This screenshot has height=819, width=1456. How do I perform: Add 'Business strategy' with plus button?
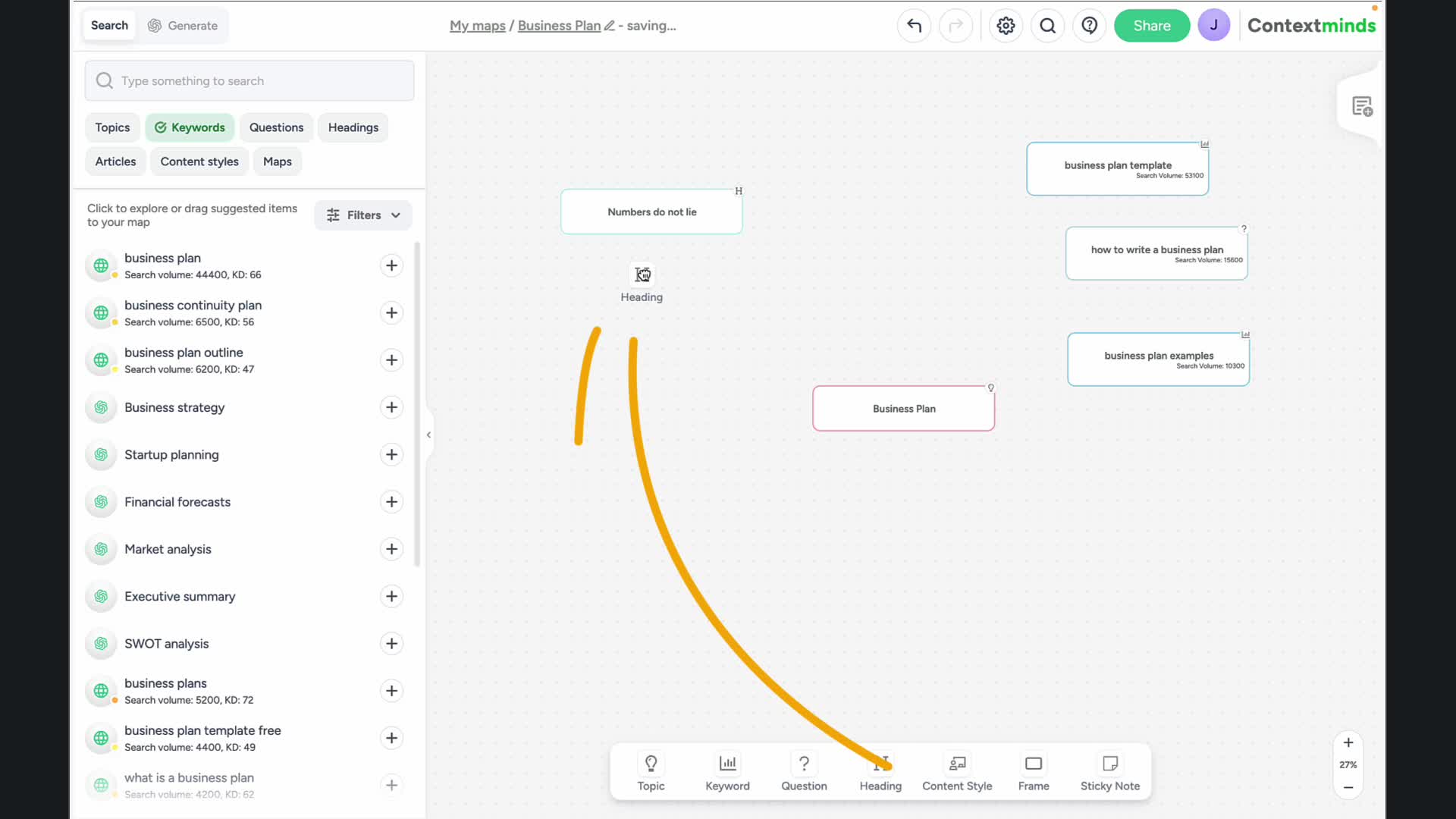pos(391,407)
